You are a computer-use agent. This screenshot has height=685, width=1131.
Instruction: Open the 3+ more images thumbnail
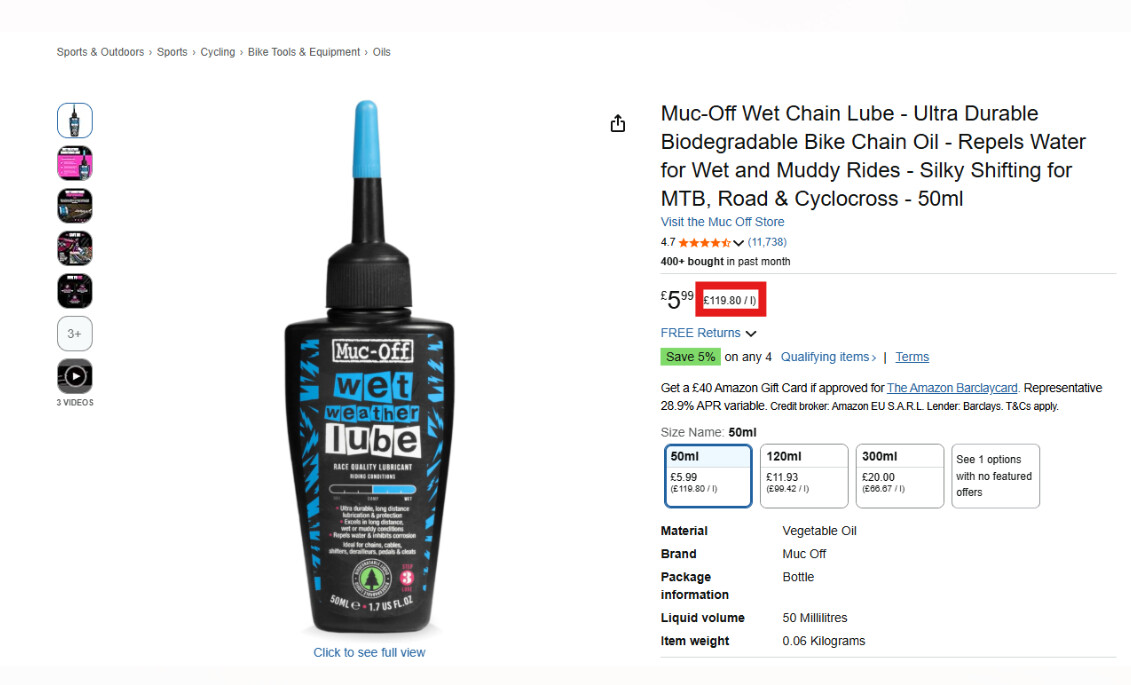pos(75,333)
